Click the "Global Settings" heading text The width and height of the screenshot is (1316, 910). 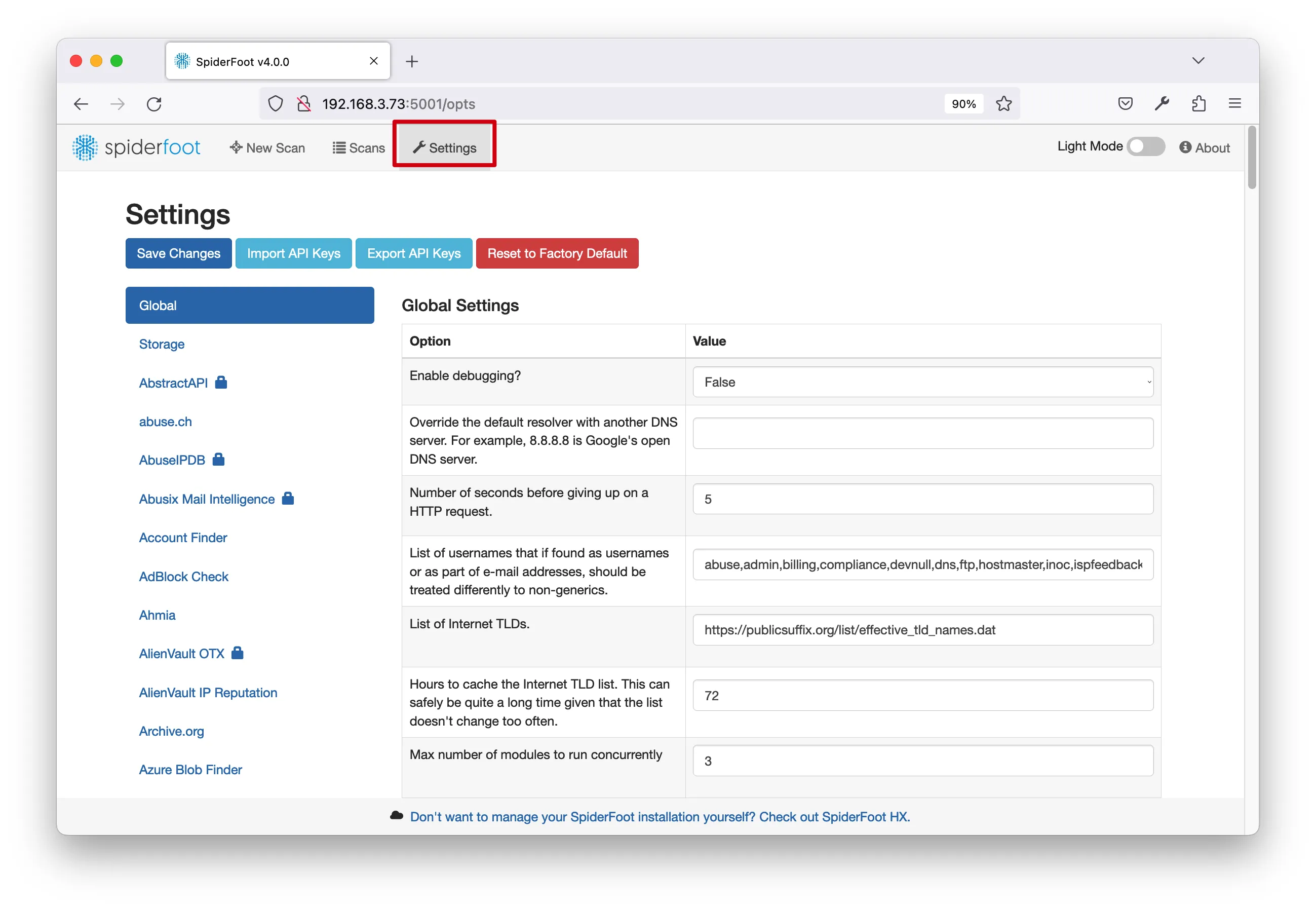pyautogui.click(x=460, y=306)
